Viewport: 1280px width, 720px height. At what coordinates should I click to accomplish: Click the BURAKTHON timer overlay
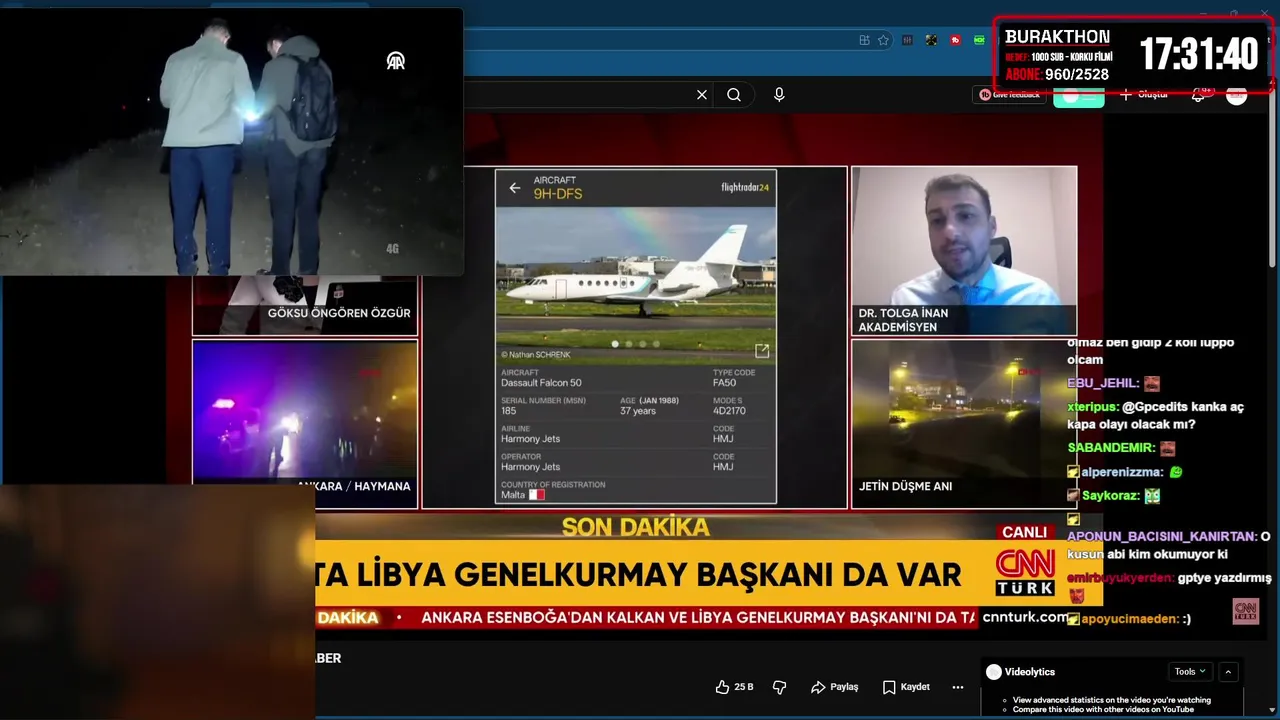[x=1133, y=54]
